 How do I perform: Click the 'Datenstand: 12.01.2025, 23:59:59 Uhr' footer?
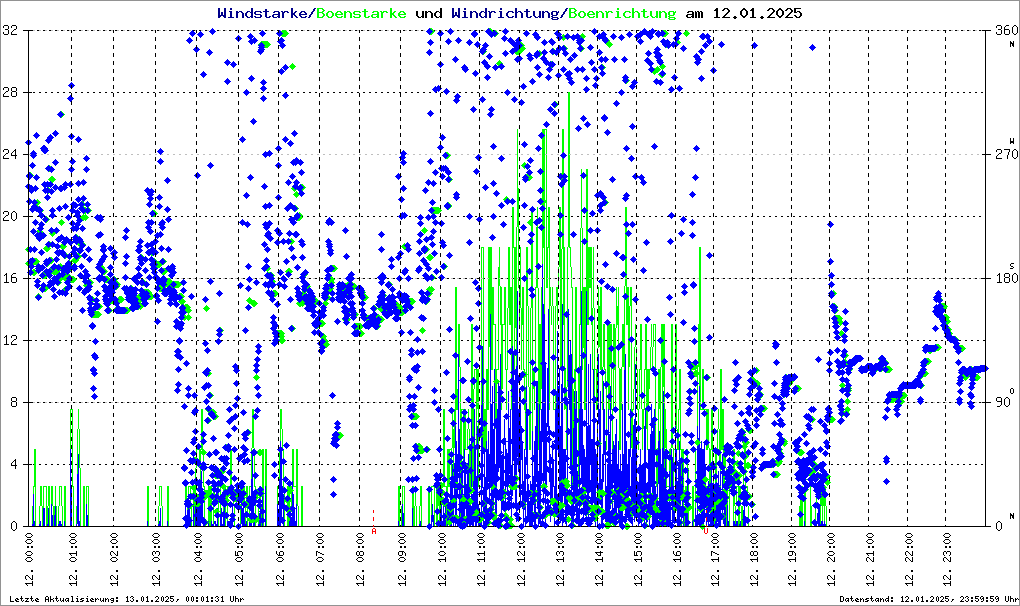929,599
